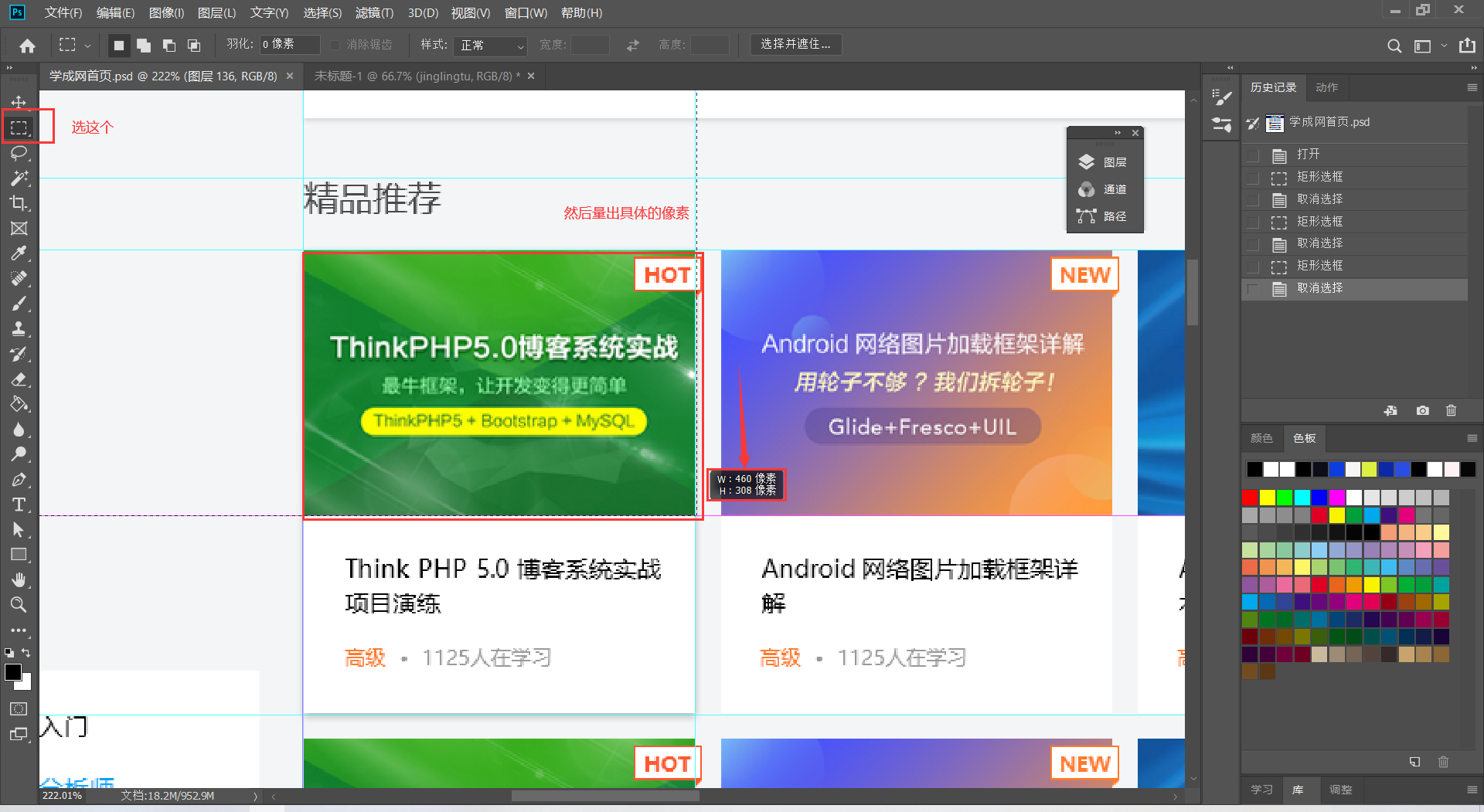Click the 选择并遮住 button
Screen dimensions: 1484x812
(795, 45)
